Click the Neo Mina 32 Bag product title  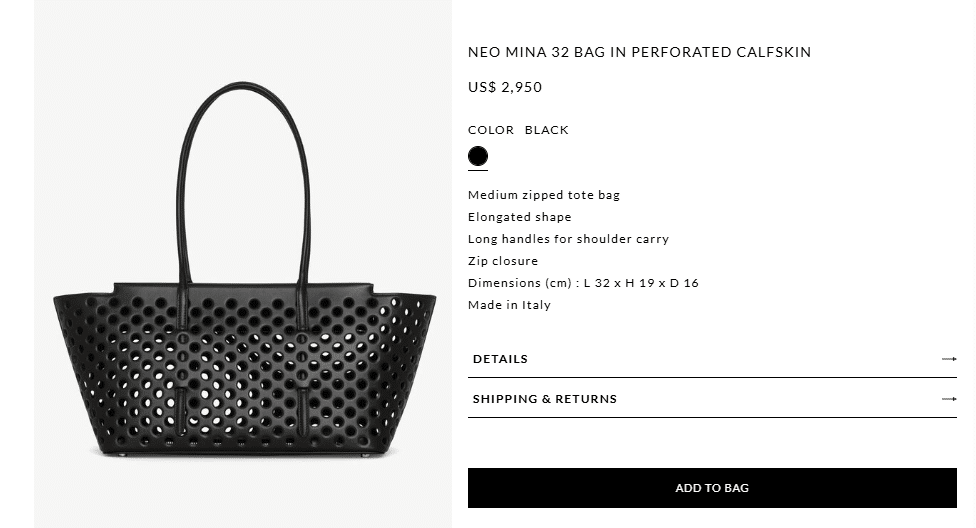coord(639,52)
